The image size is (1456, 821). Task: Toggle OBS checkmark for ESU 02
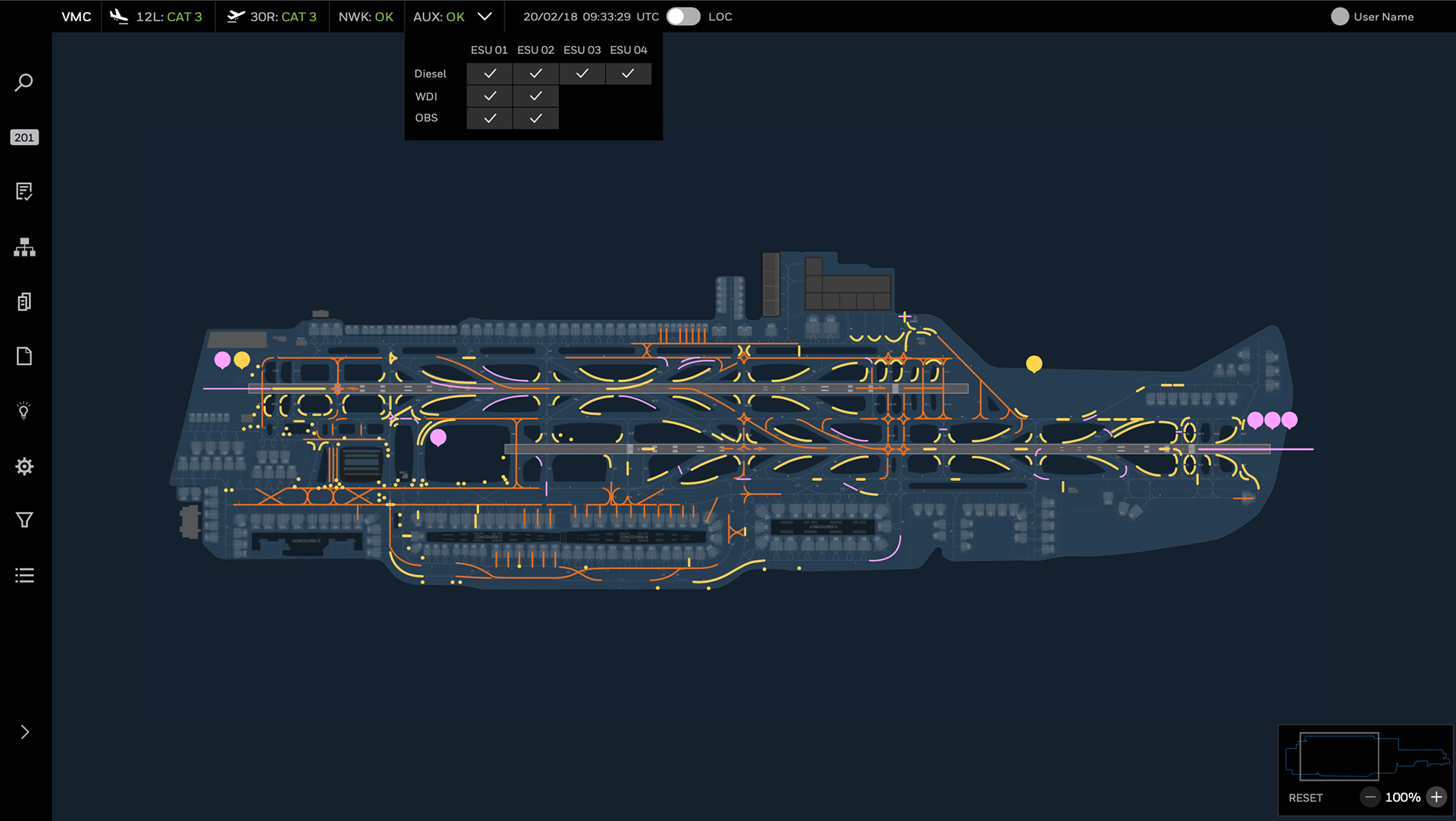(x=536, y=118)
